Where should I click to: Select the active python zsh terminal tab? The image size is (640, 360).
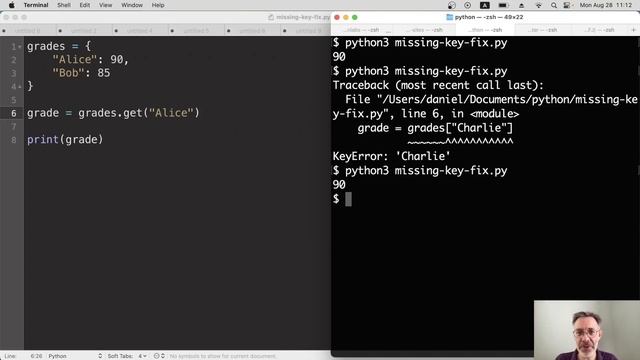tap(485, 30)
